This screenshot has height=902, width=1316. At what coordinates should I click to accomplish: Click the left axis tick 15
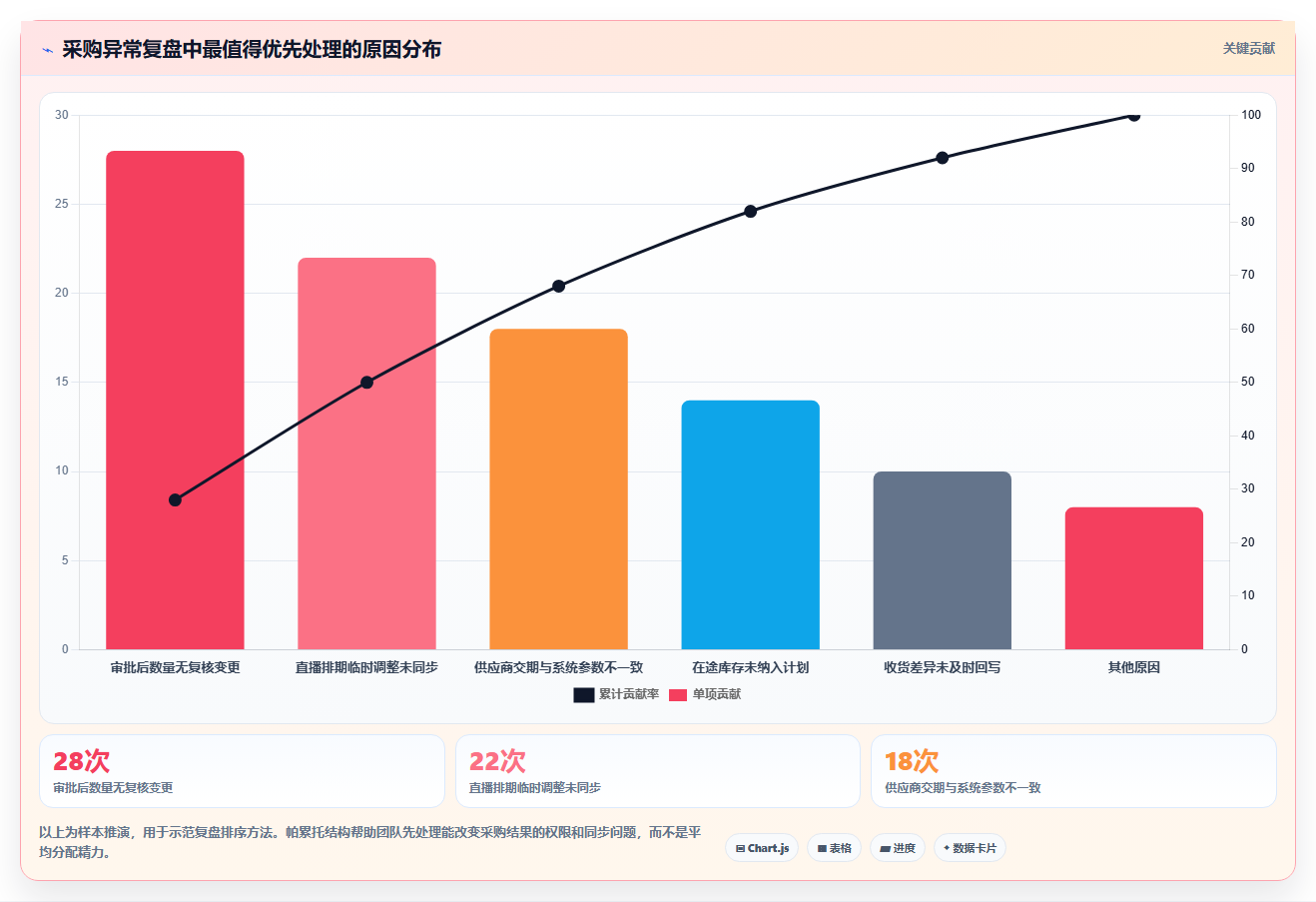(62, 382)
